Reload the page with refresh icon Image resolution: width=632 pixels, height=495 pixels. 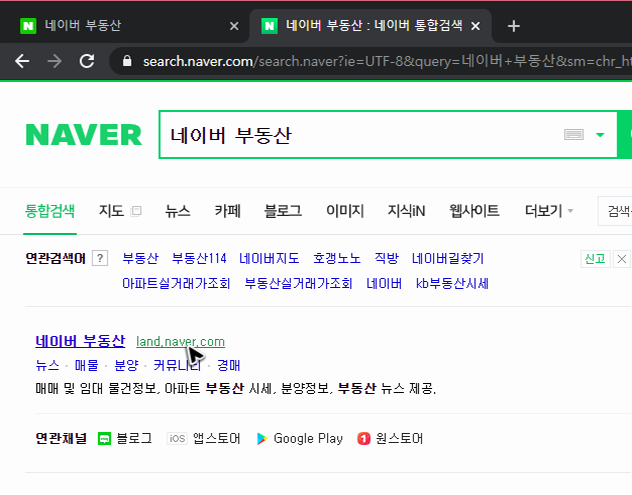click(87, 61)
